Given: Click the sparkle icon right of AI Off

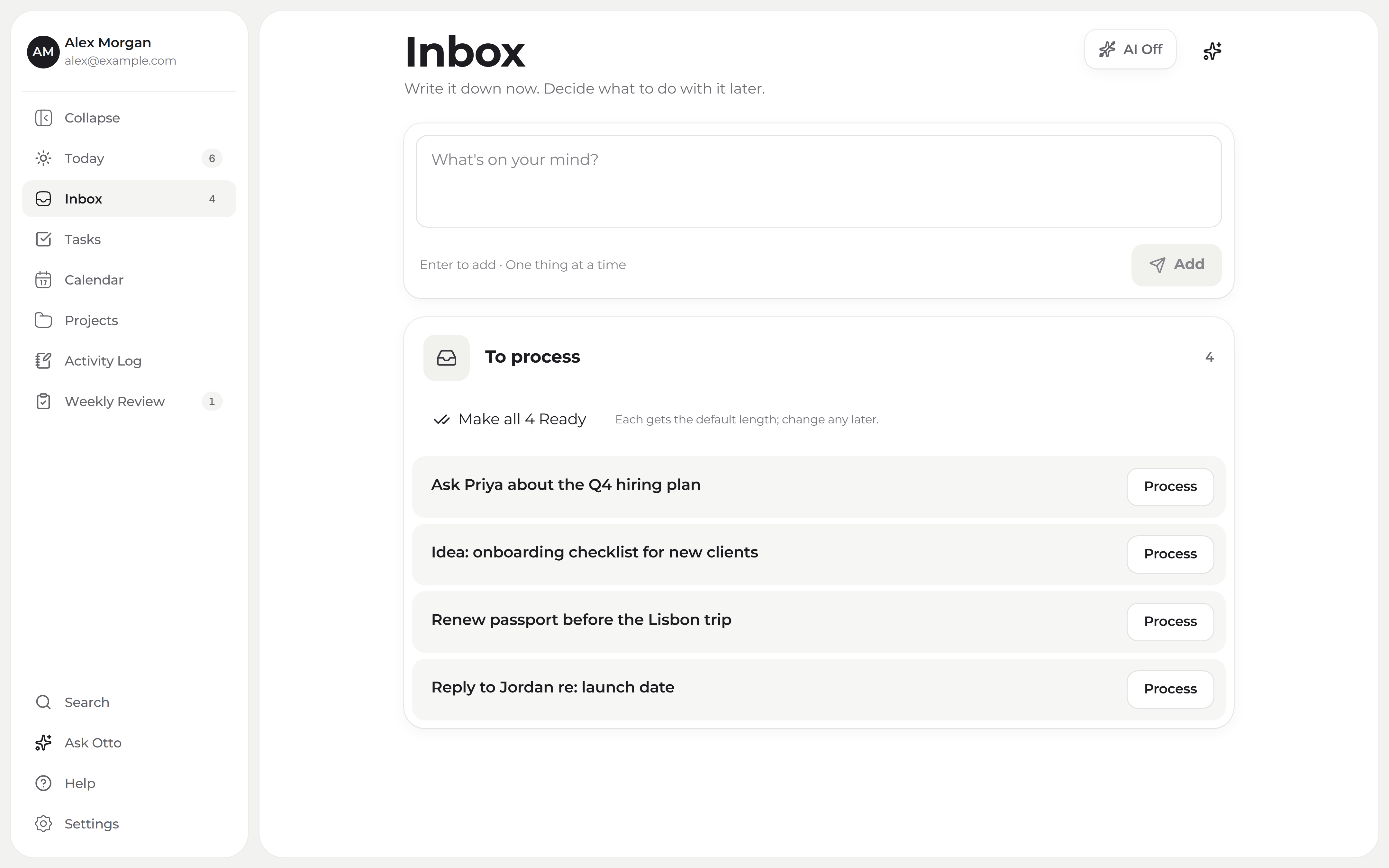Looking at the screenshot, I should pos(1212,51).
